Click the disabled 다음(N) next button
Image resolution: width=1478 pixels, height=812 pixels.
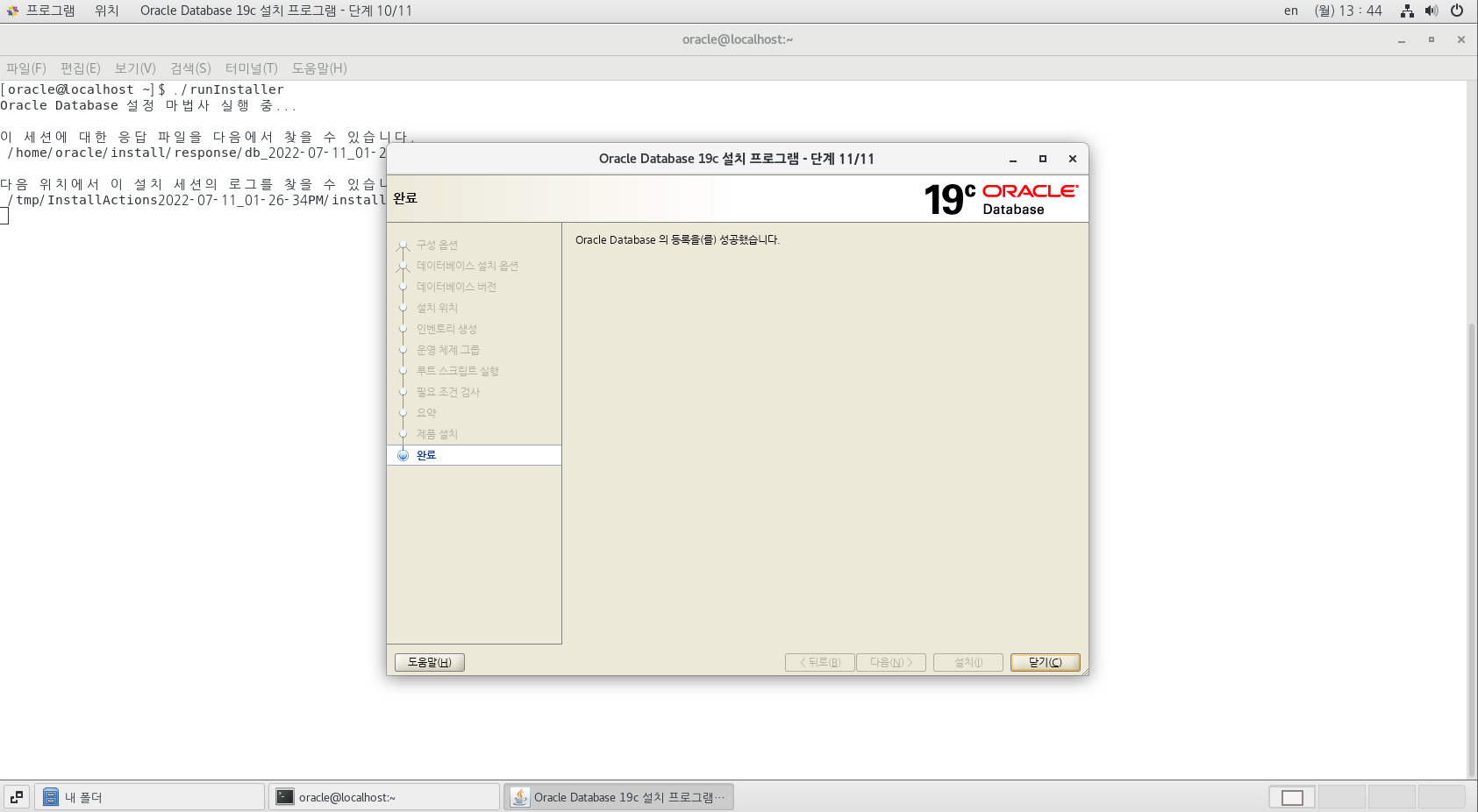[x=891, y=662]
